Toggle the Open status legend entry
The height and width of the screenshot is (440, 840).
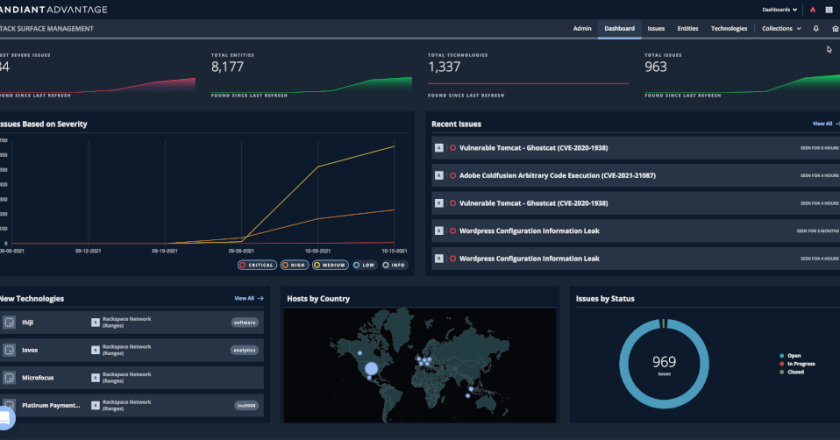click(790, 356)
